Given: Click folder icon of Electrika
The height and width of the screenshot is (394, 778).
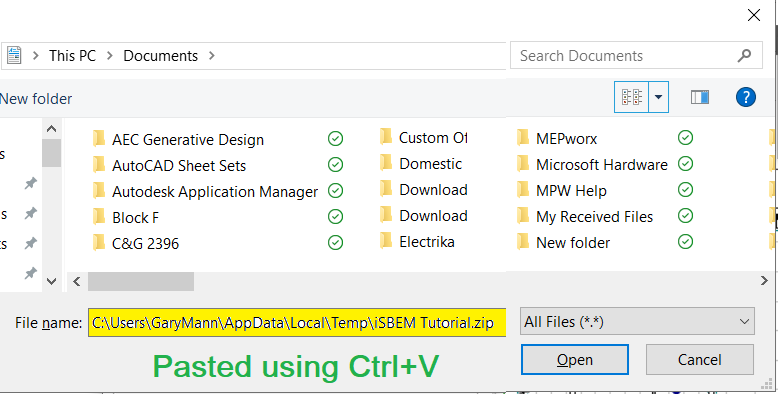Looking at the screenshot, I should (386, 240).
